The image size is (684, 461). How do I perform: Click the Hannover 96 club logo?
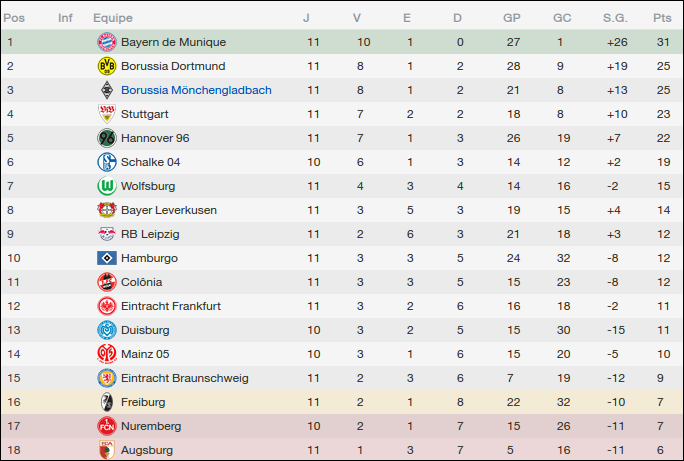tap(106, 138)
